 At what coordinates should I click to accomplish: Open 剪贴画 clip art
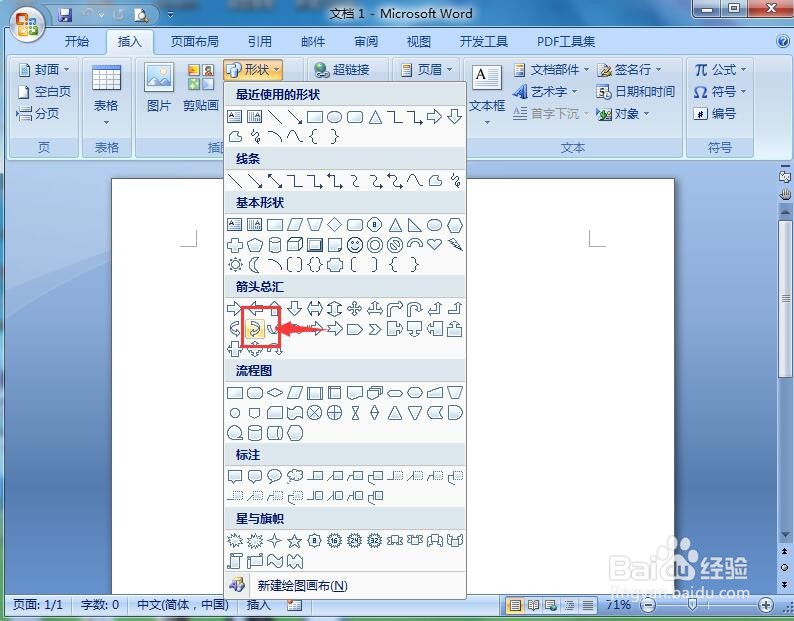(201, 87)
